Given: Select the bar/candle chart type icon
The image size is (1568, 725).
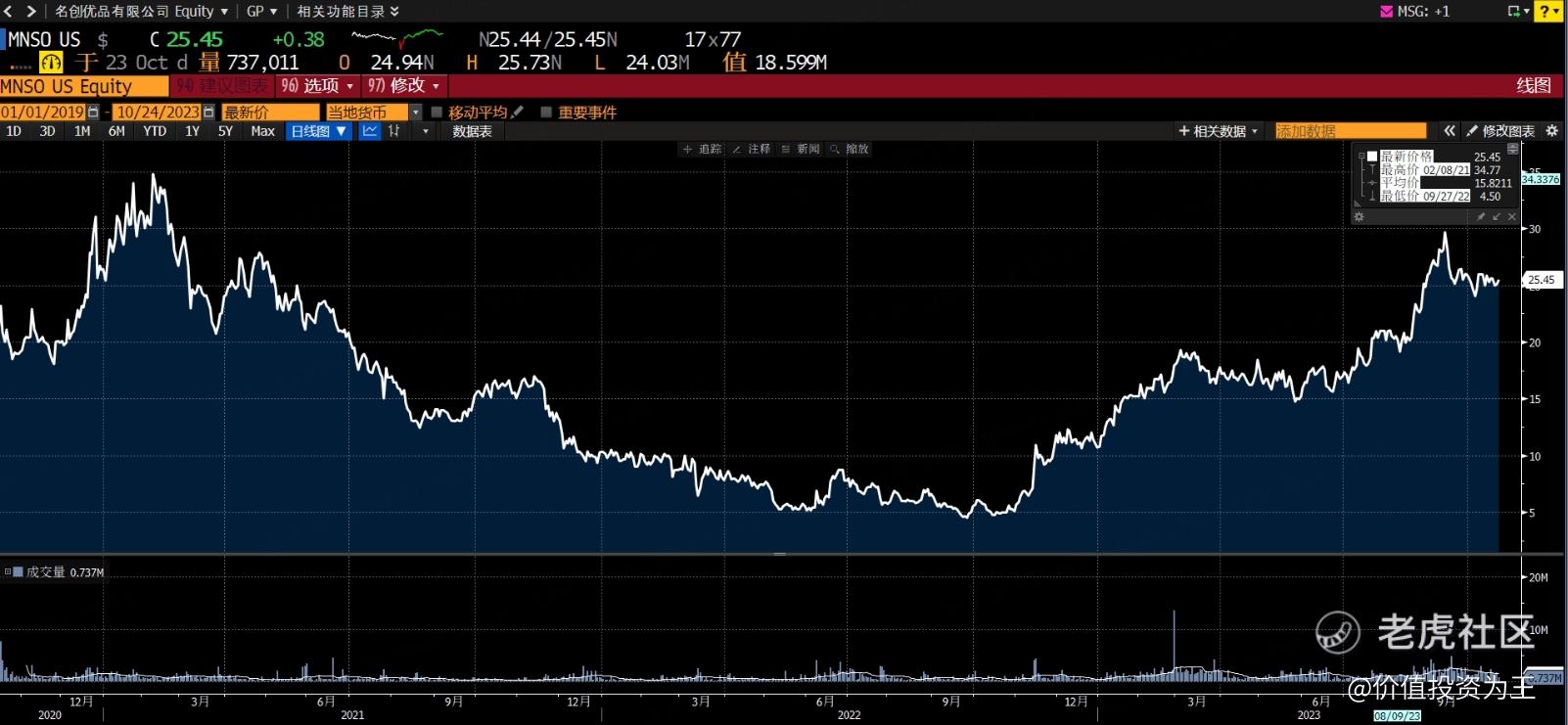Looking at the screenshot, I should tap(393, 131).
